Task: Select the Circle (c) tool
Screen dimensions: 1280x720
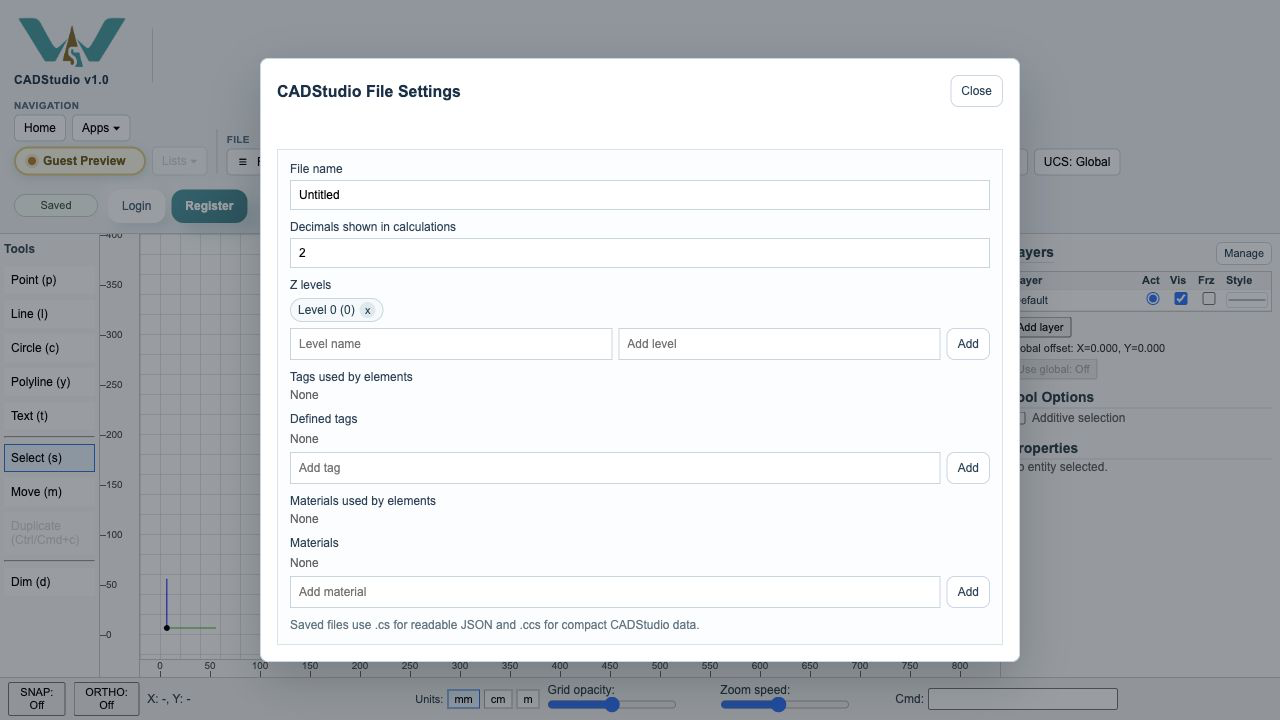Action: pos(49,348)
